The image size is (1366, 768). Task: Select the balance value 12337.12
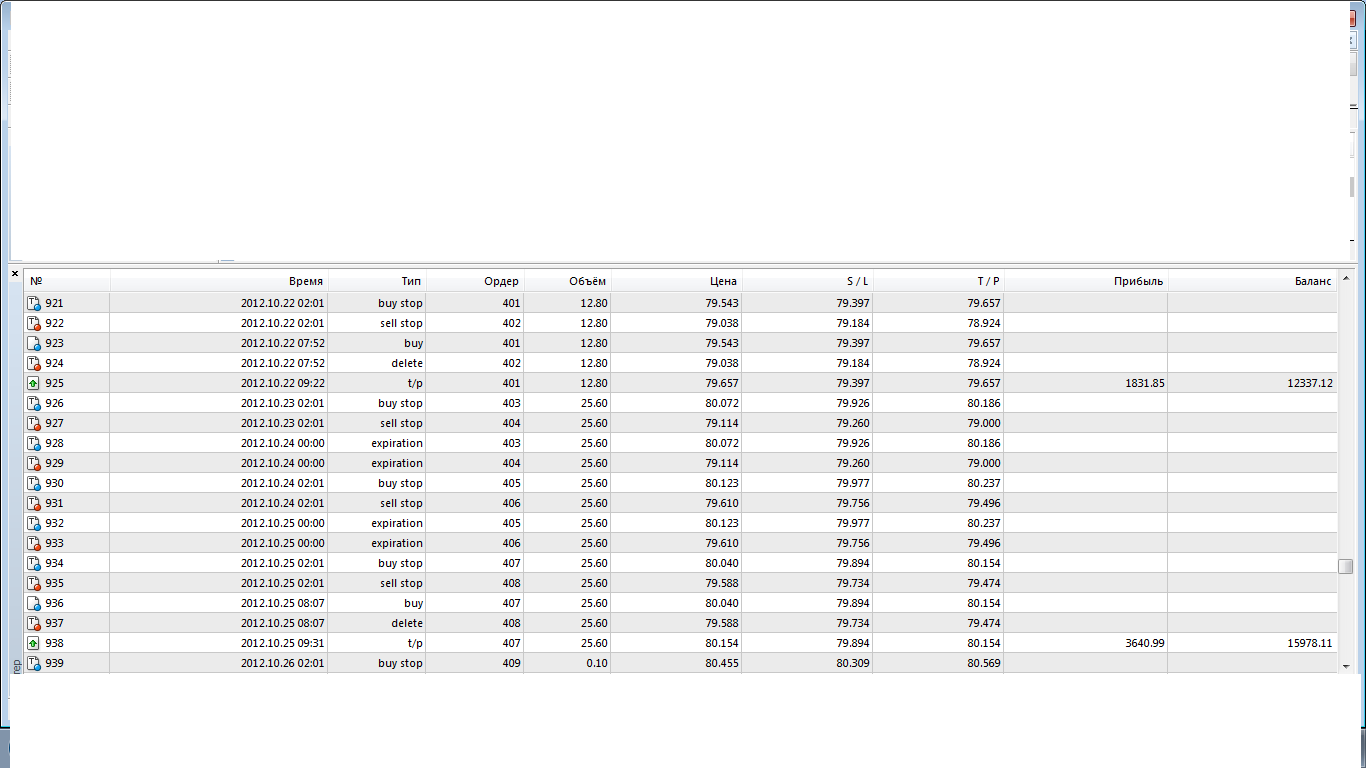tap(1310, 383)
